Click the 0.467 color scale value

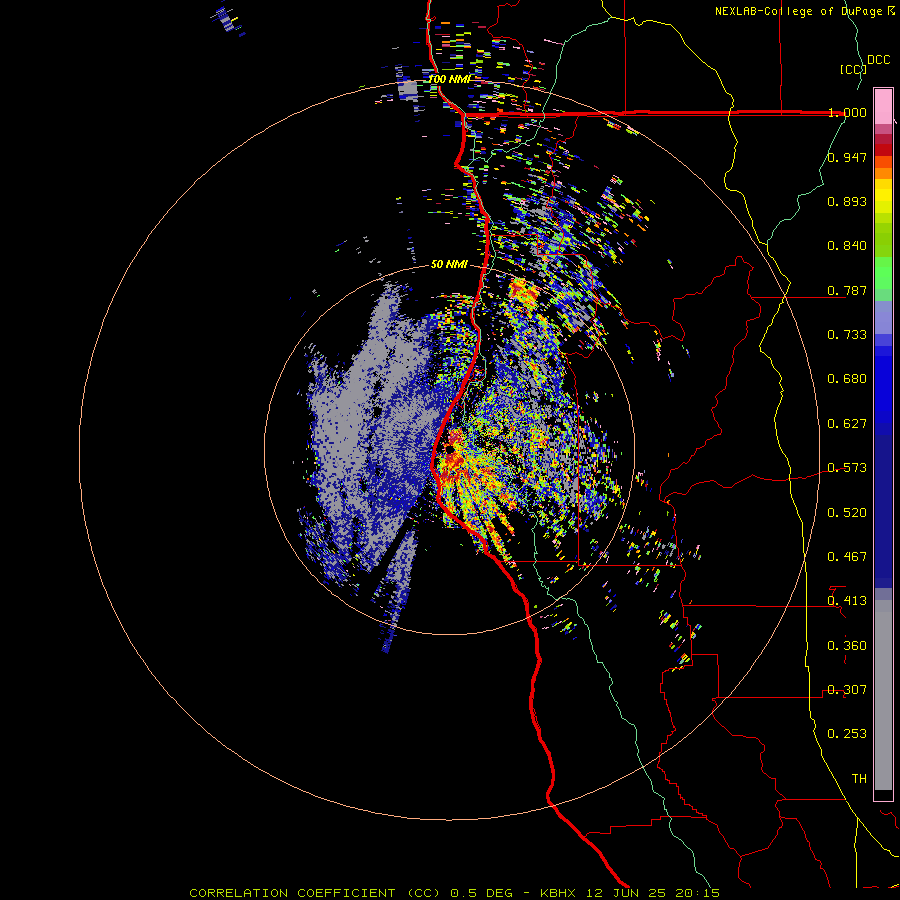point(847,557)
